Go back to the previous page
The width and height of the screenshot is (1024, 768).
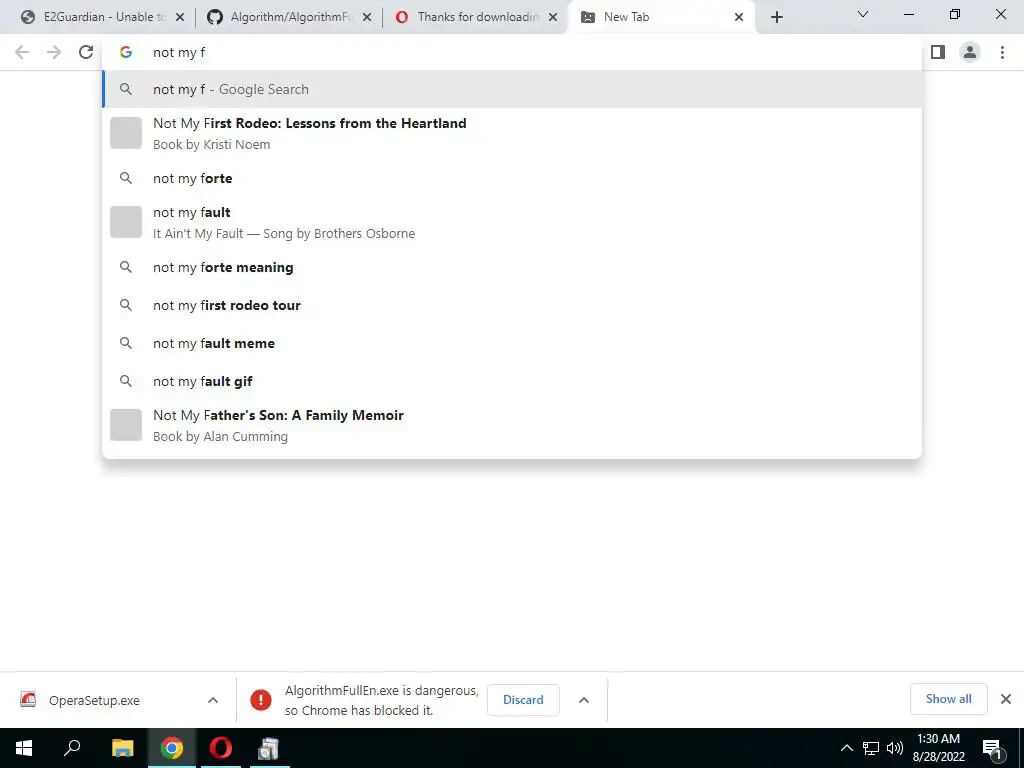pos(22,52)
